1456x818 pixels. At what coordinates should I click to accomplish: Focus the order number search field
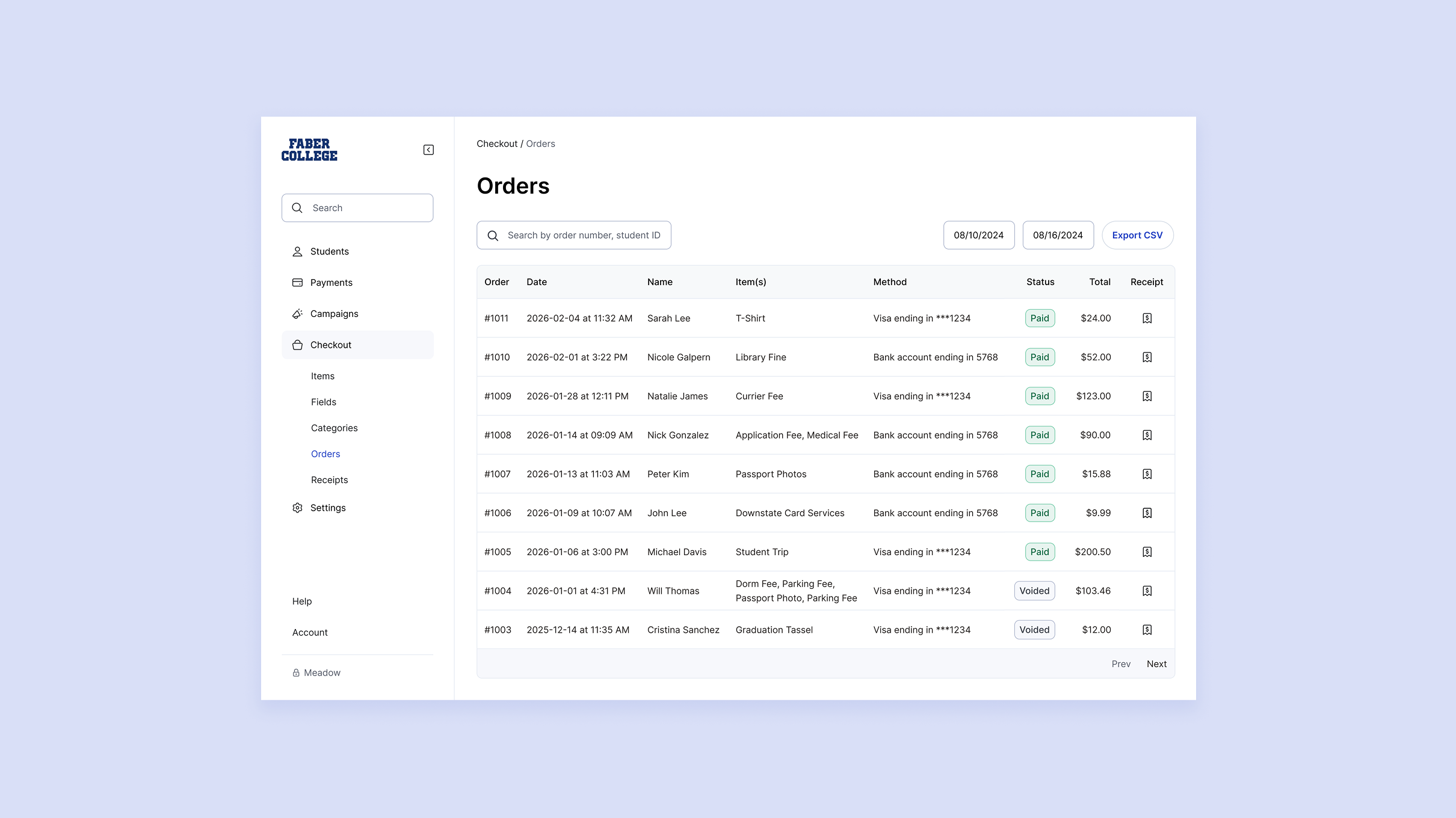point(583,235)
